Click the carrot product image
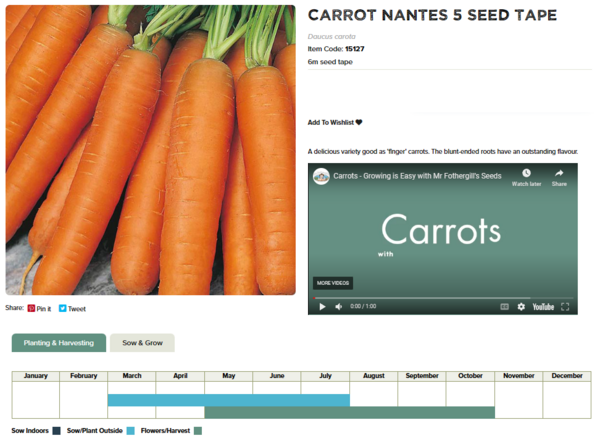The width and height of the screenshot is (600, 441). click(x=150, y=150)
